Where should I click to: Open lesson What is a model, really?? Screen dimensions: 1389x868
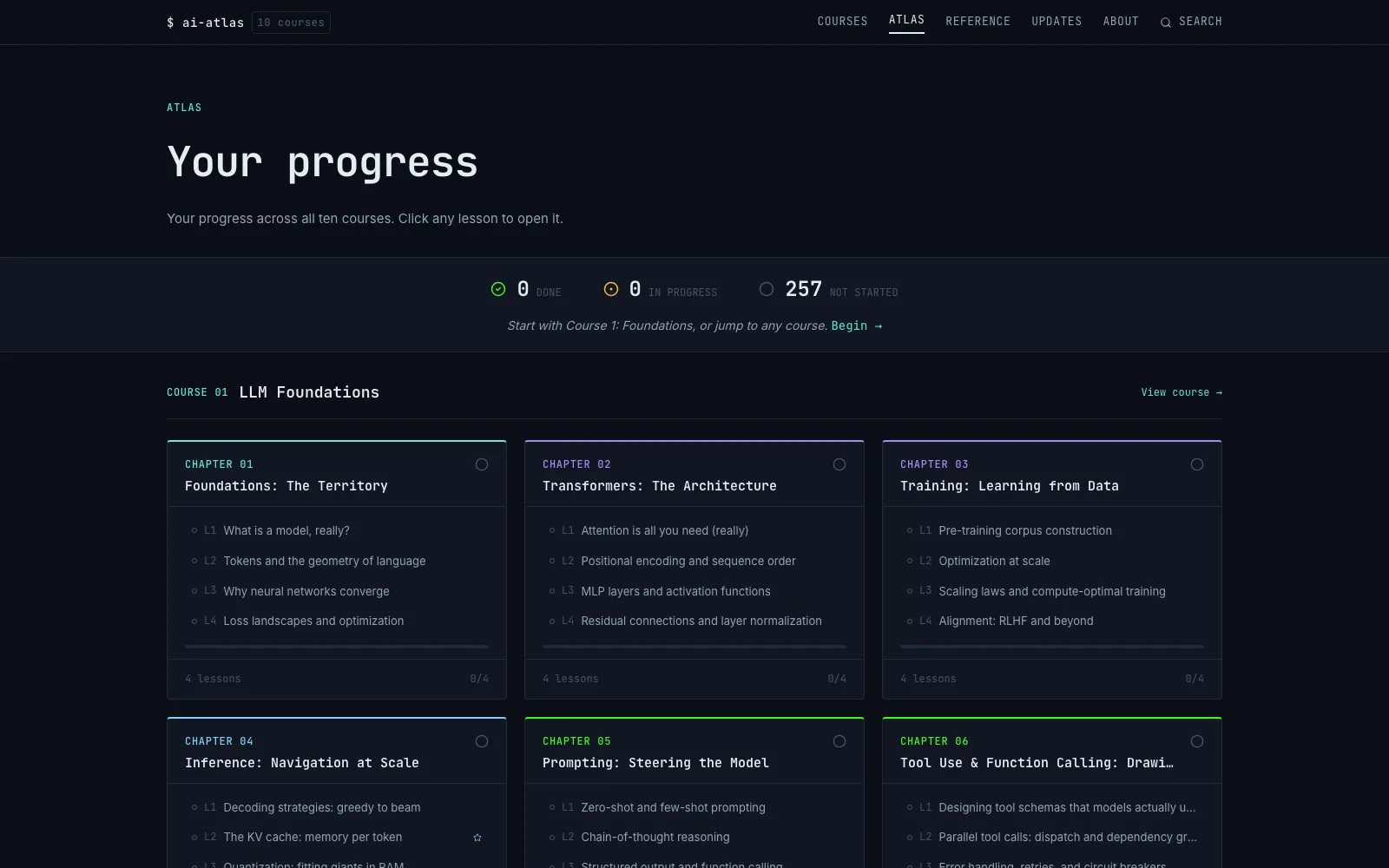pyautogui.click(x=337, y=530)
